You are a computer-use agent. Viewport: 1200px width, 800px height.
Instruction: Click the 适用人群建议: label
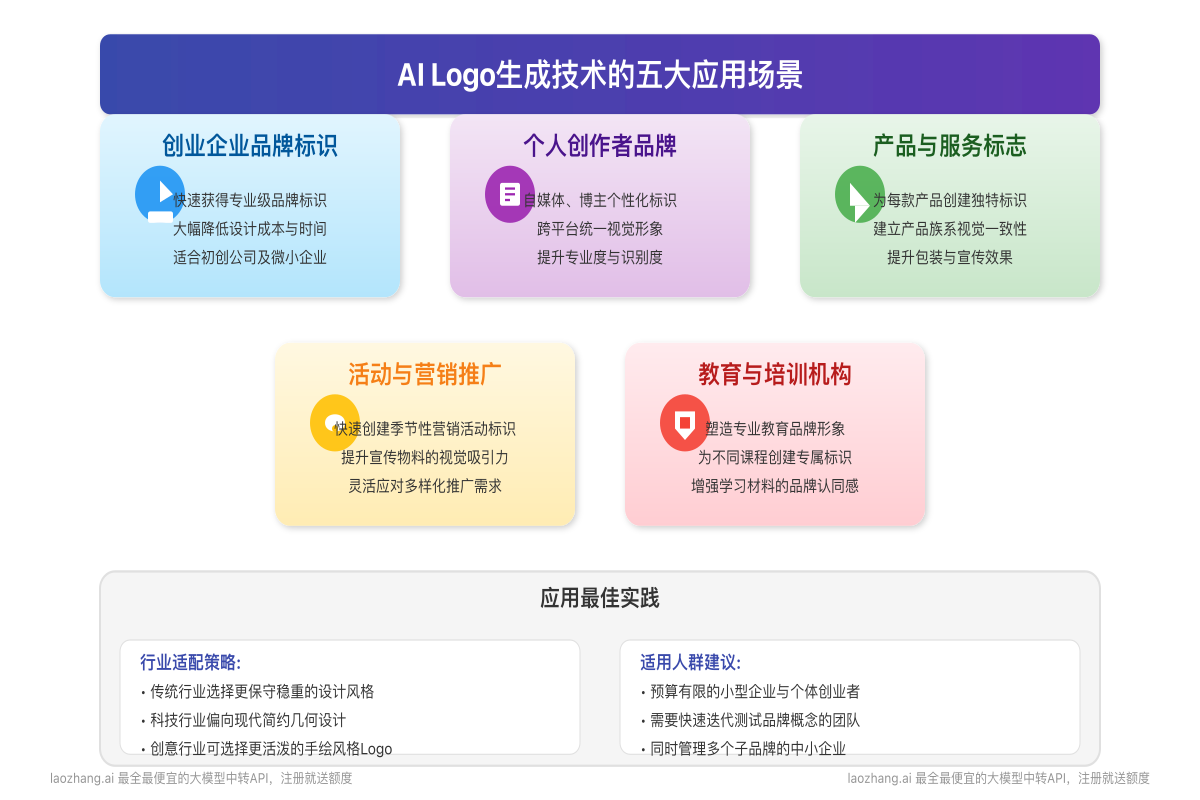click(691, 662)
